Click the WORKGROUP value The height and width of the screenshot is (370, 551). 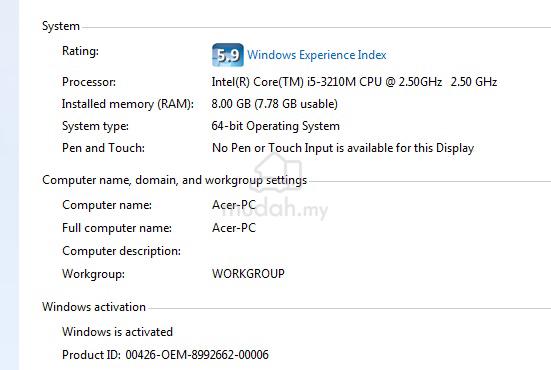(x=248, y=274)
